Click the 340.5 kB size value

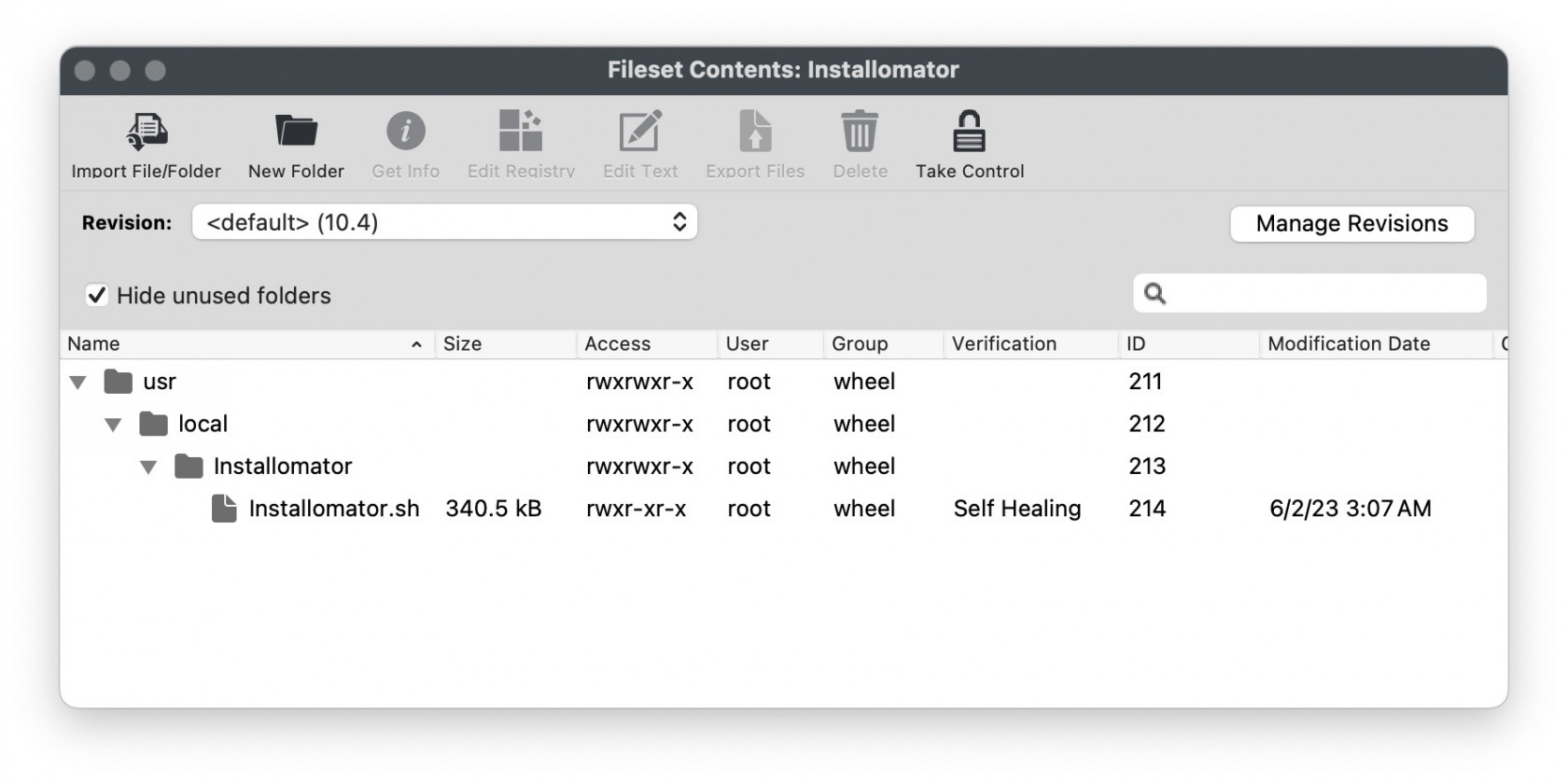(x=493, y=509)
